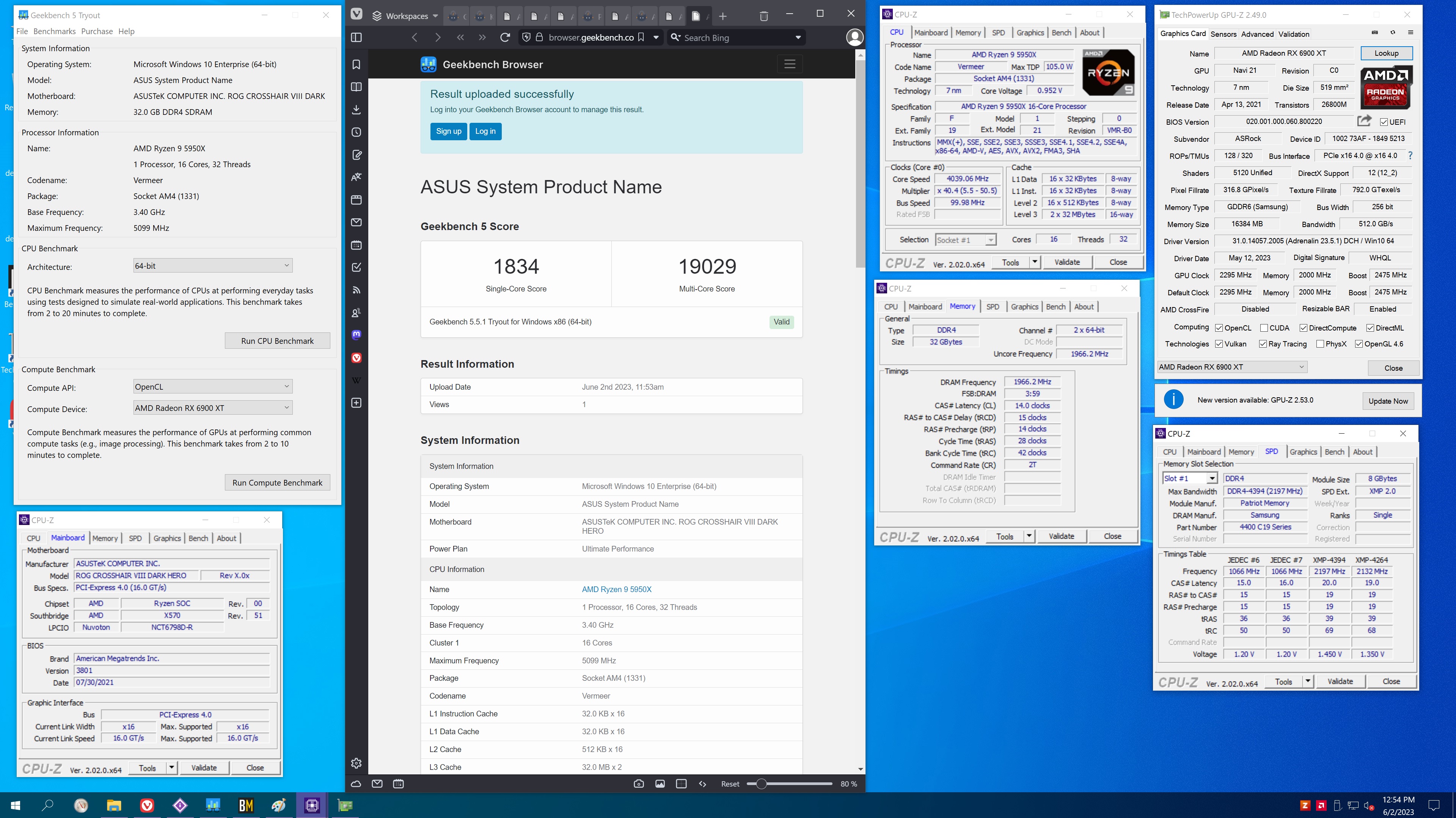This screenshot has width=1456, height=818.
Task: Open Wikipedia web panel
Action: click(x=356, y=380)
